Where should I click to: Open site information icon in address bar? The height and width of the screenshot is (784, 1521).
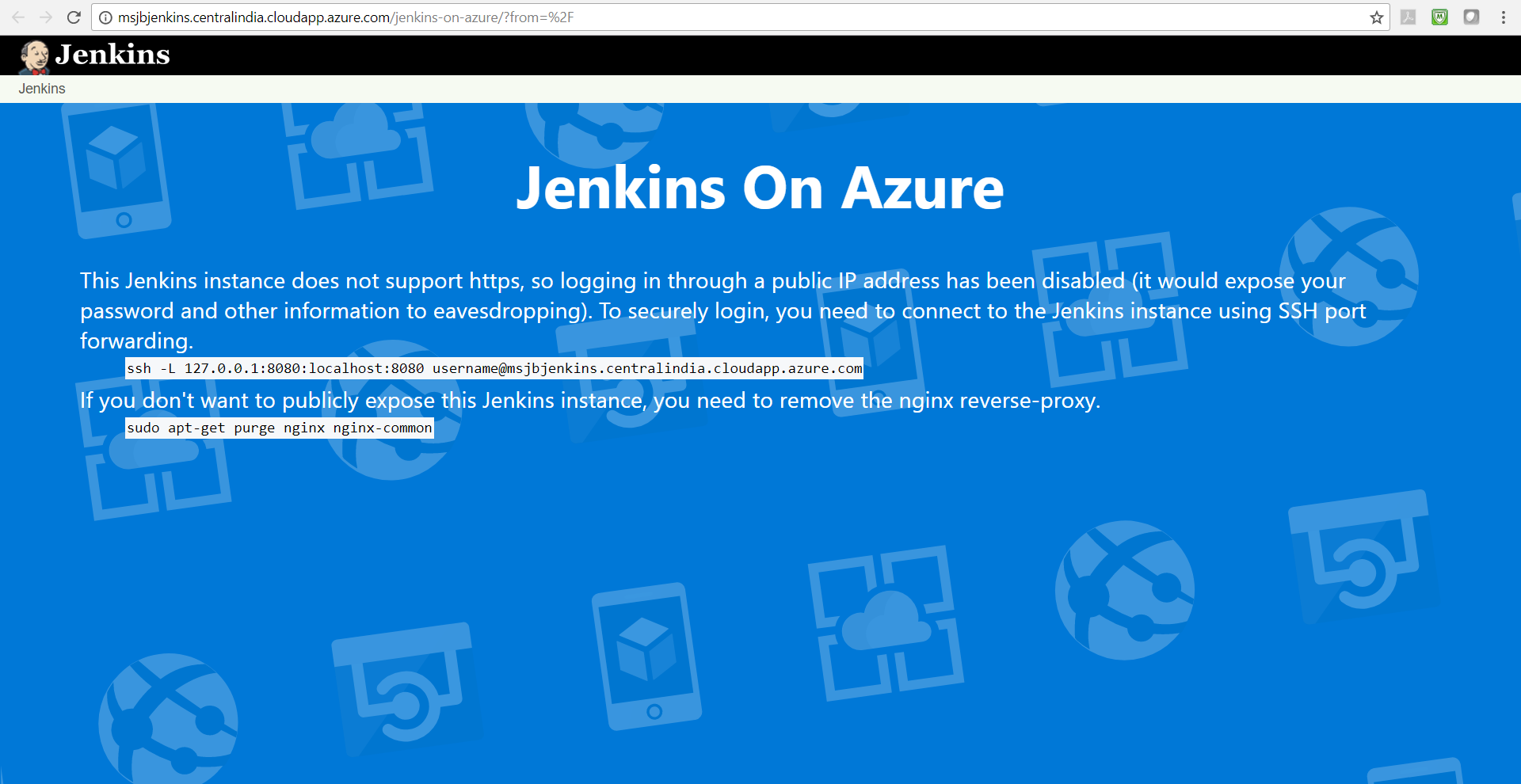click(x=105, y=17)
